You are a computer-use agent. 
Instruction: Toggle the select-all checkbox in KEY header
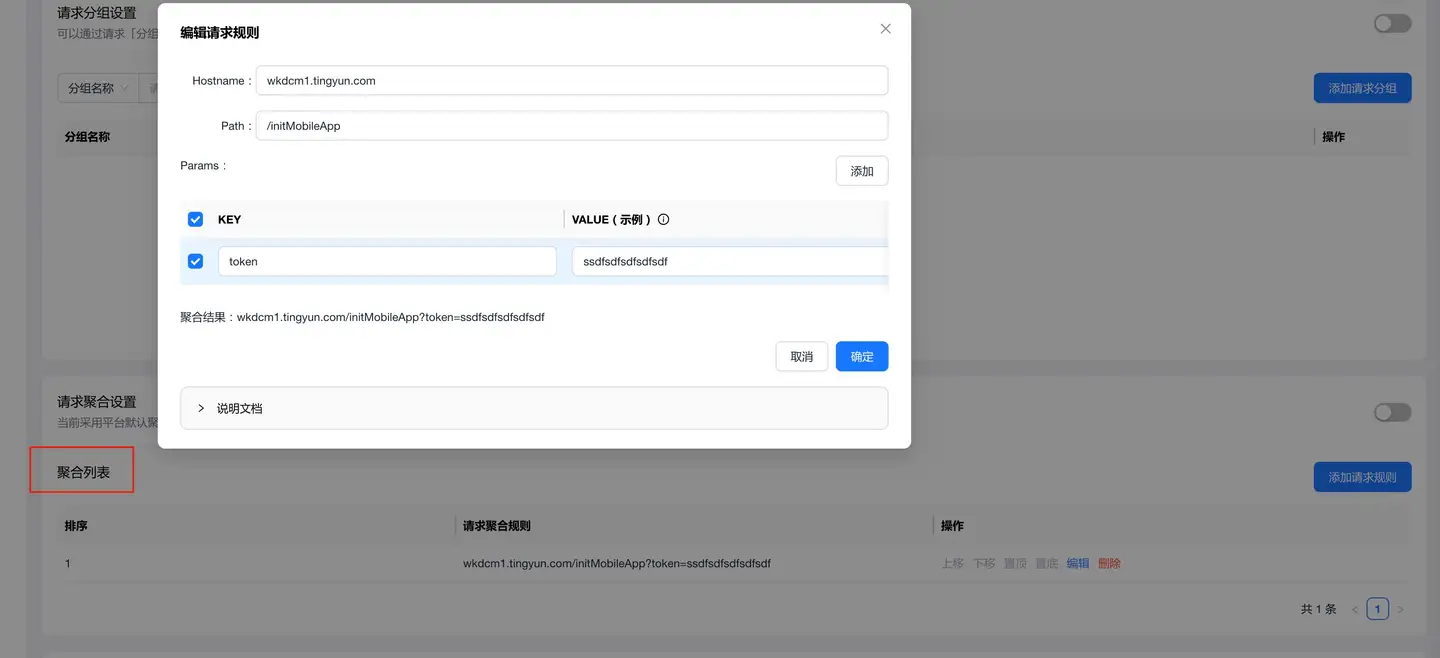196,220
